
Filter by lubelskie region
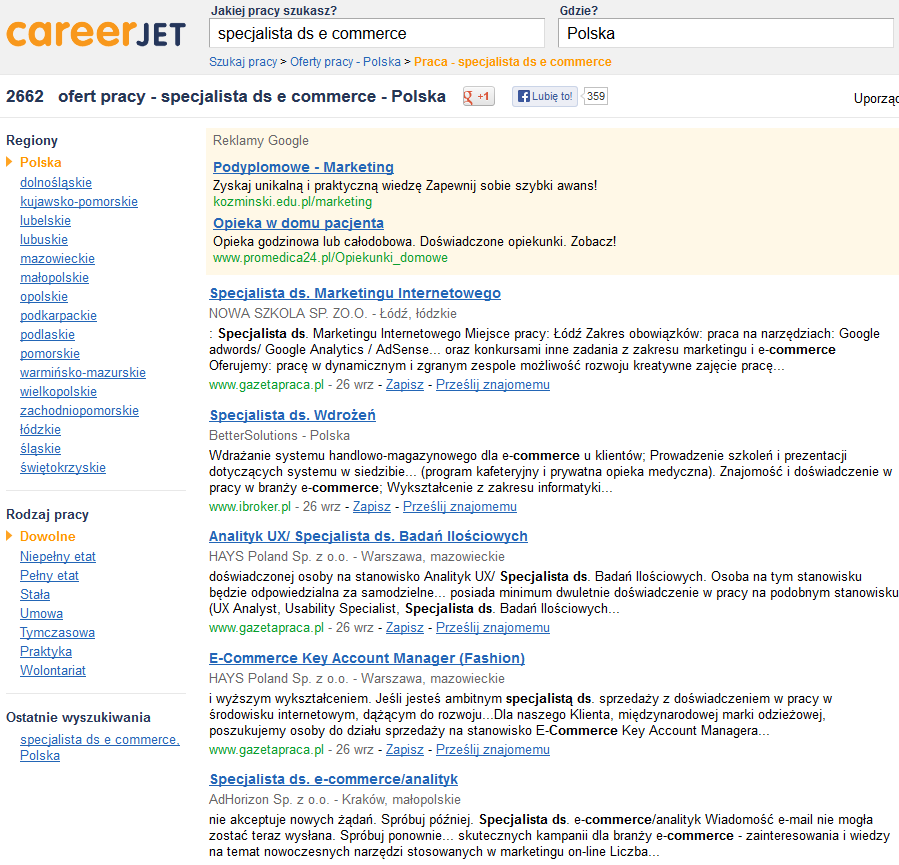pos(45,220)
